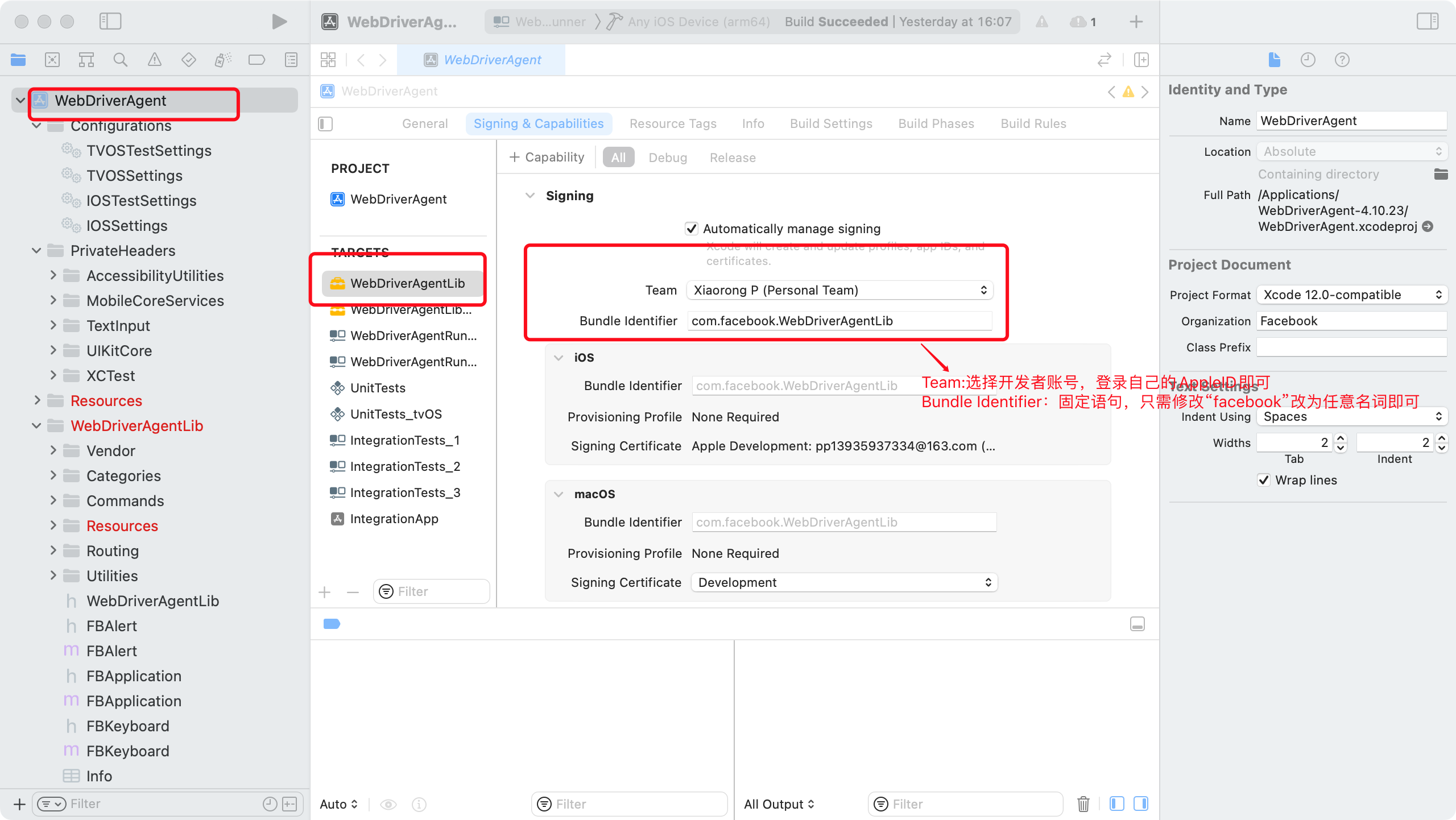This screenshot has height=820, width=1456.
Task: Switch to the Build Settings tab
Action: (831, 123)
